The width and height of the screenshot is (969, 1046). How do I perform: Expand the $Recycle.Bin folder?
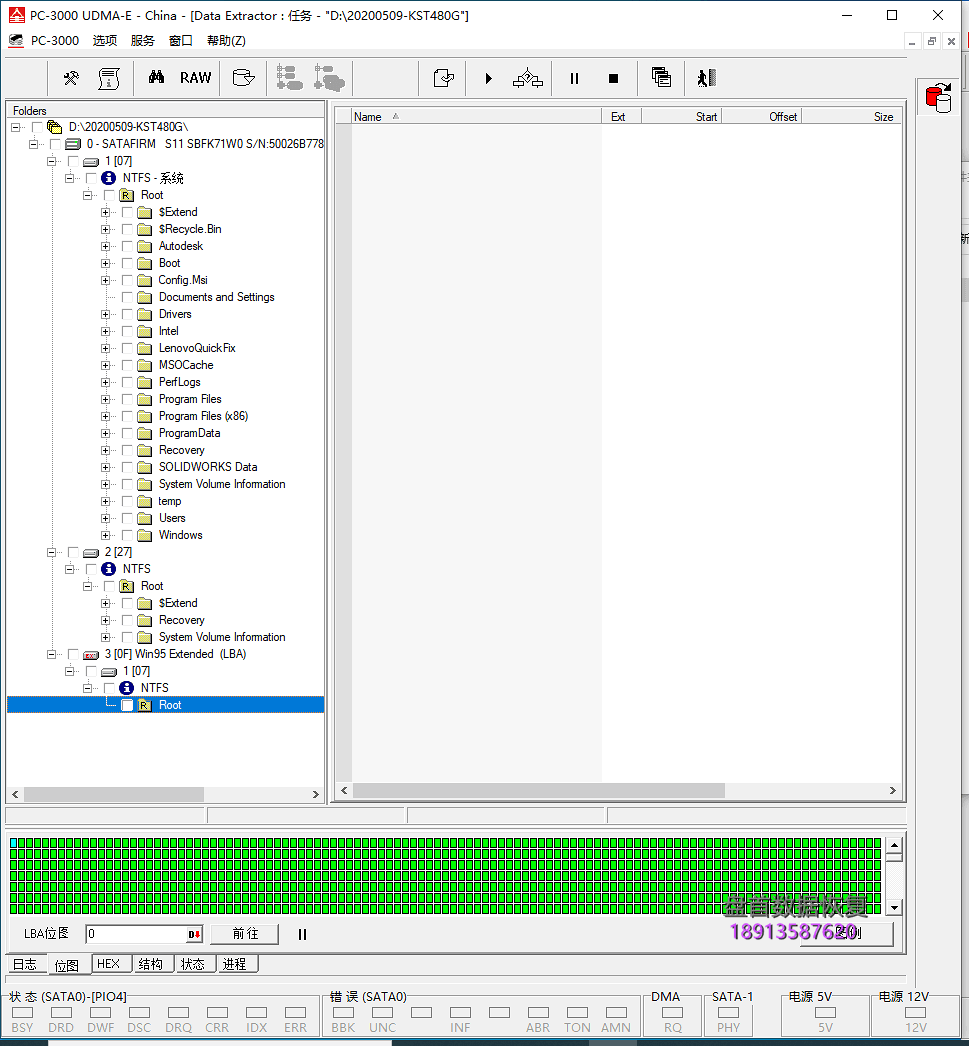coord(105,229)
